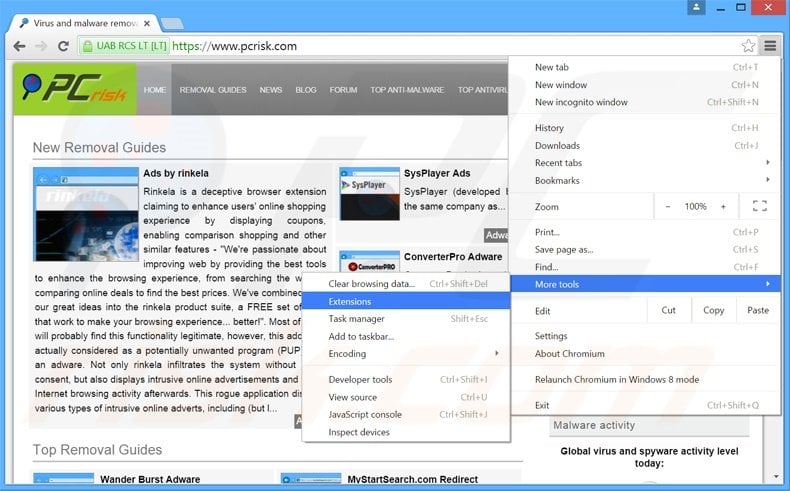Close the Virus and malware removal tab
The image size is (790, 491).
pyautogui.click(x=147, y=23)
